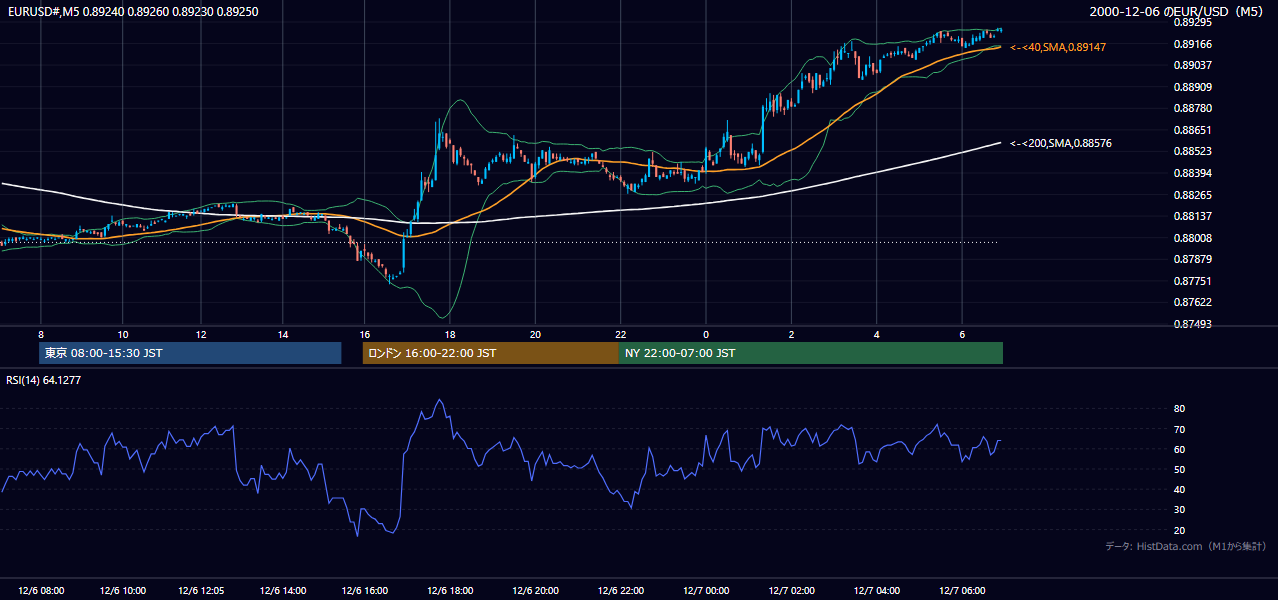Click the 0.88780 price axis label
This screenshot has width=1278, height=600.
1192,108
